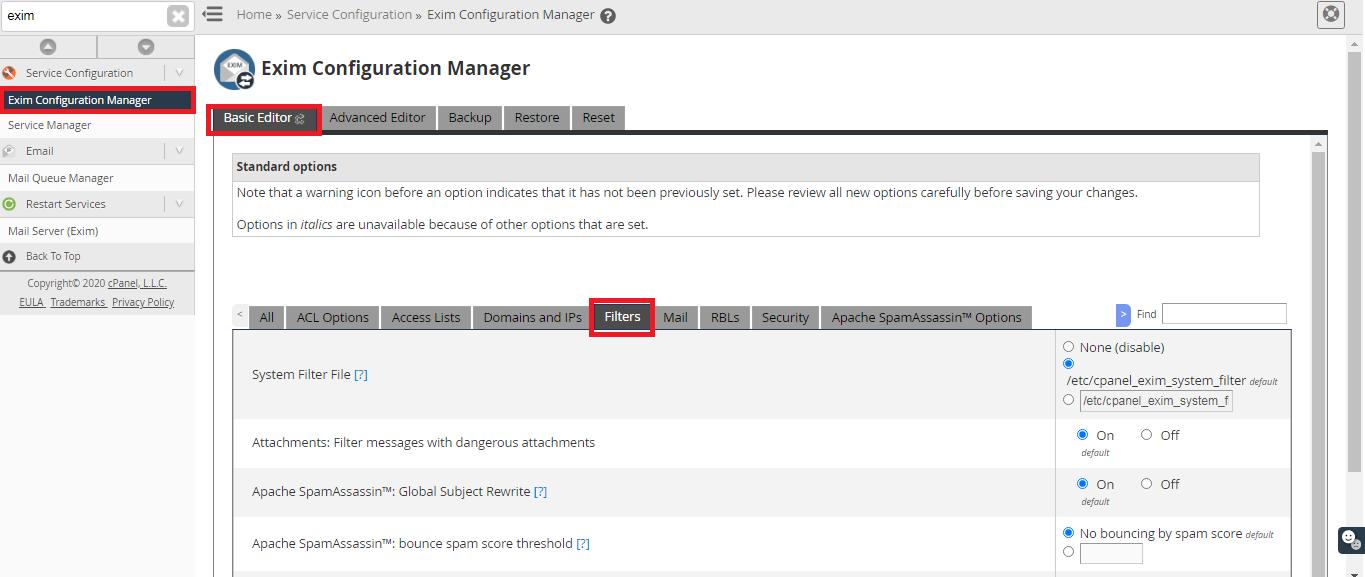Open the Apache SpamAssassin Options tab

pos(927,317)
